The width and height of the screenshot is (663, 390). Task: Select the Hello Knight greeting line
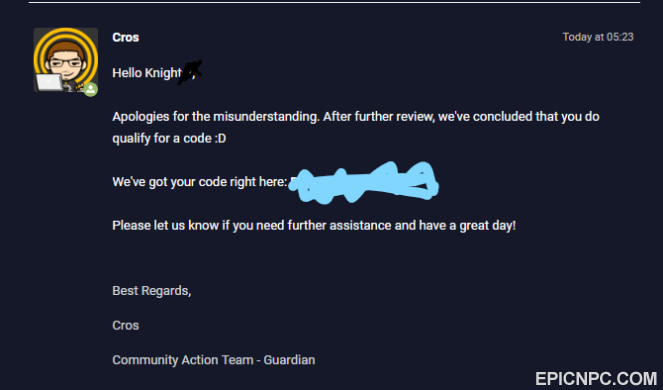coord(156,73)
